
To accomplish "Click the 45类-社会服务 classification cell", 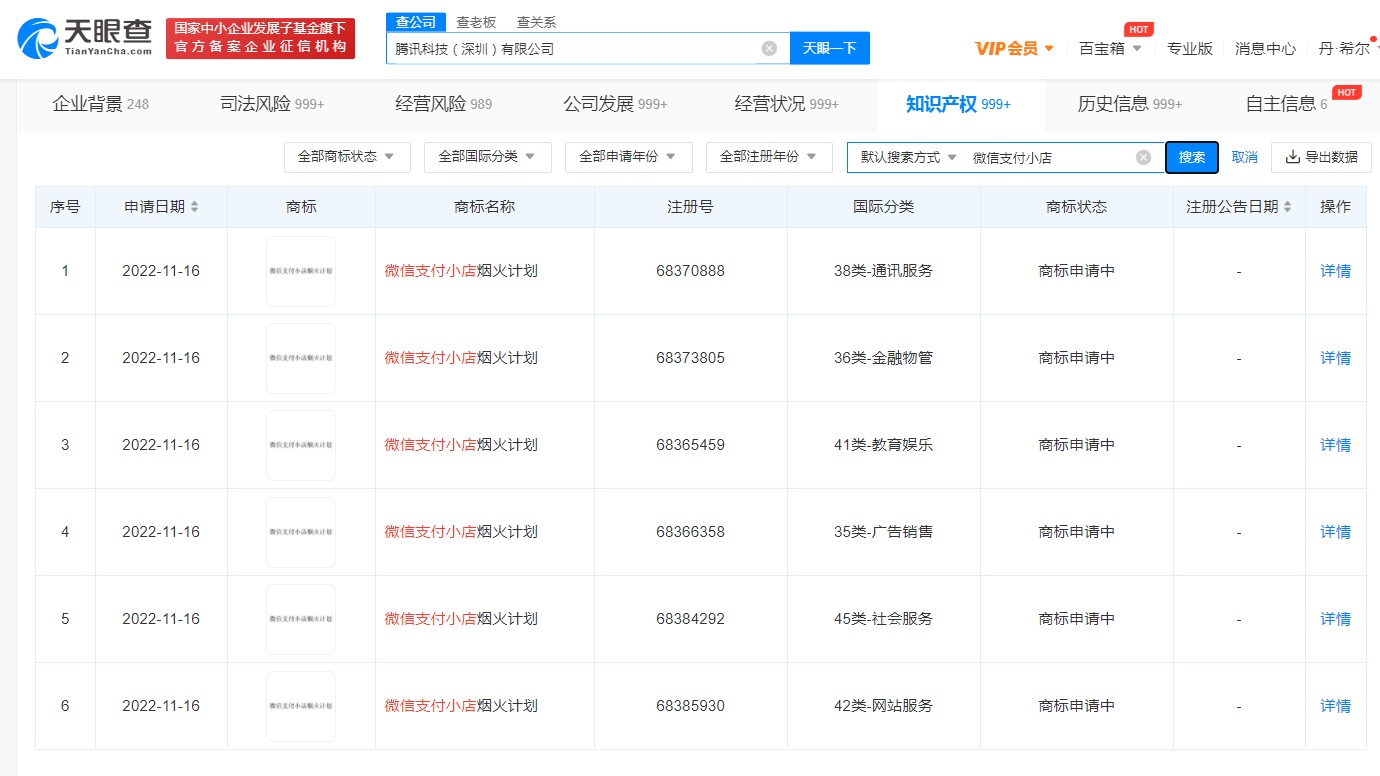I will point(883,619).
